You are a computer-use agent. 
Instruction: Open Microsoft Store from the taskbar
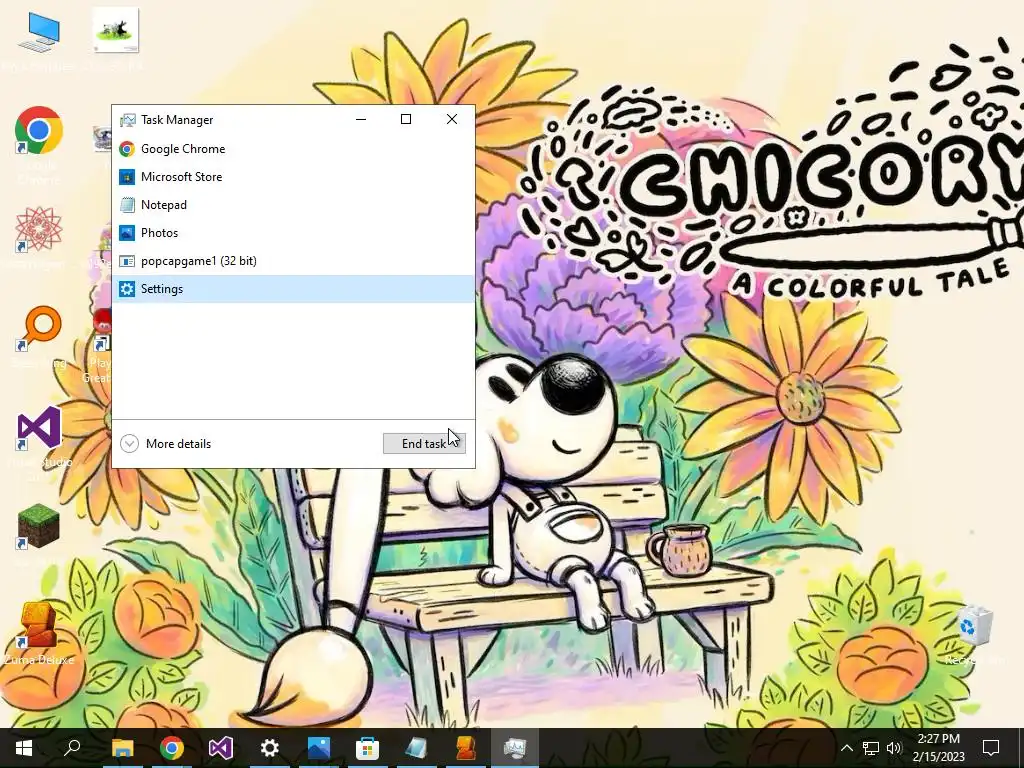coord(368,748)
